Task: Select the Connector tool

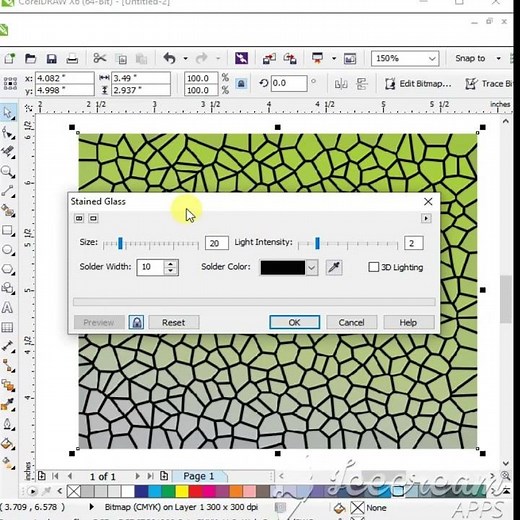Action: [7, 366]
